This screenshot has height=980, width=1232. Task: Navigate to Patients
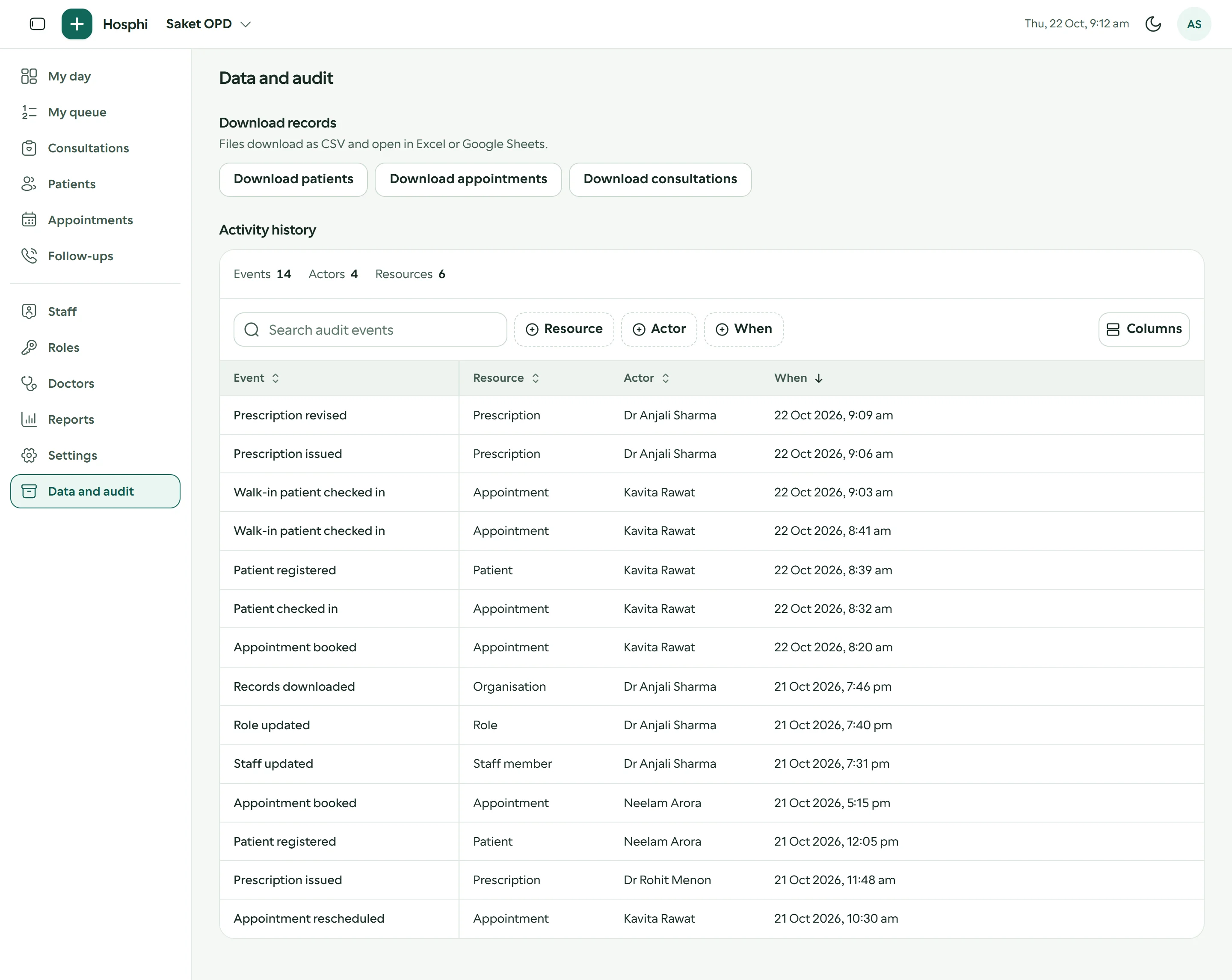[x=95, y=184]
